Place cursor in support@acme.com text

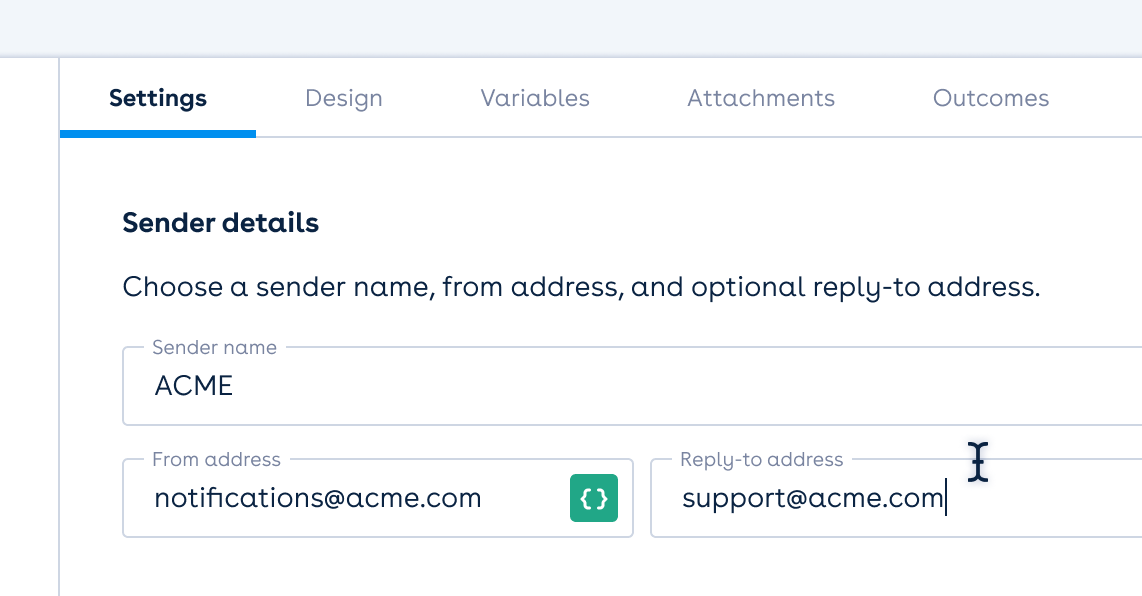tap(812, 498)
